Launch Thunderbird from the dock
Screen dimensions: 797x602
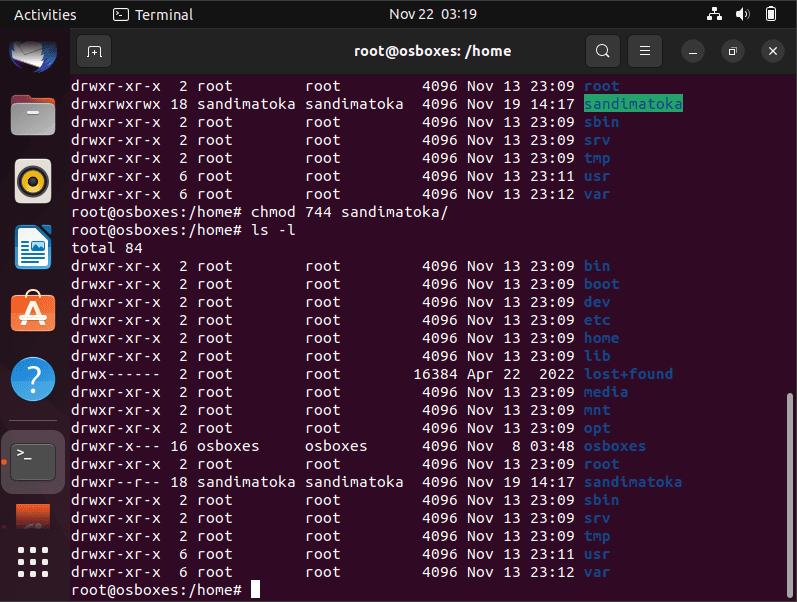33,55
